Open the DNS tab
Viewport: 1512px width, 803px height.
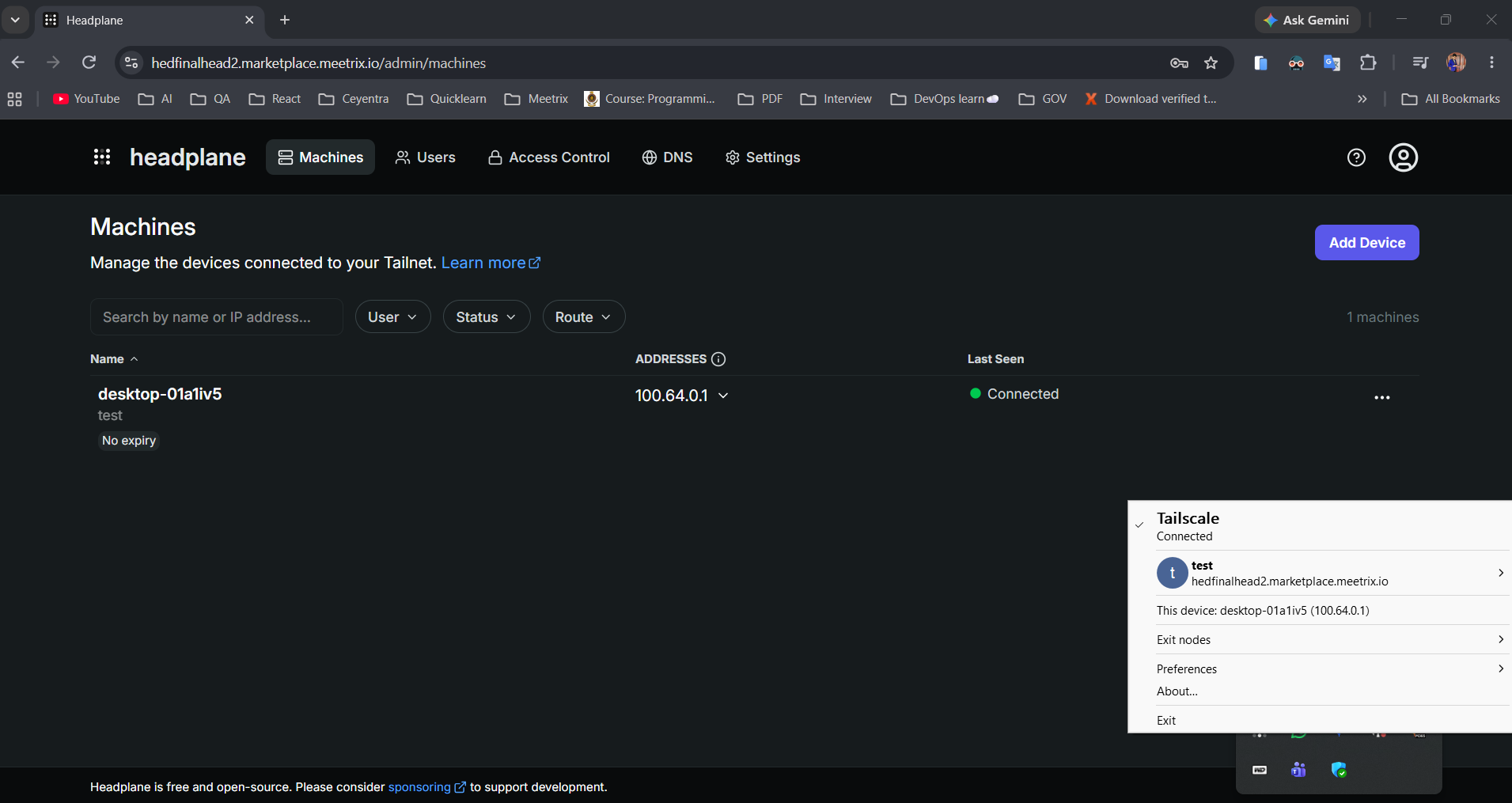tap(667, 157)
